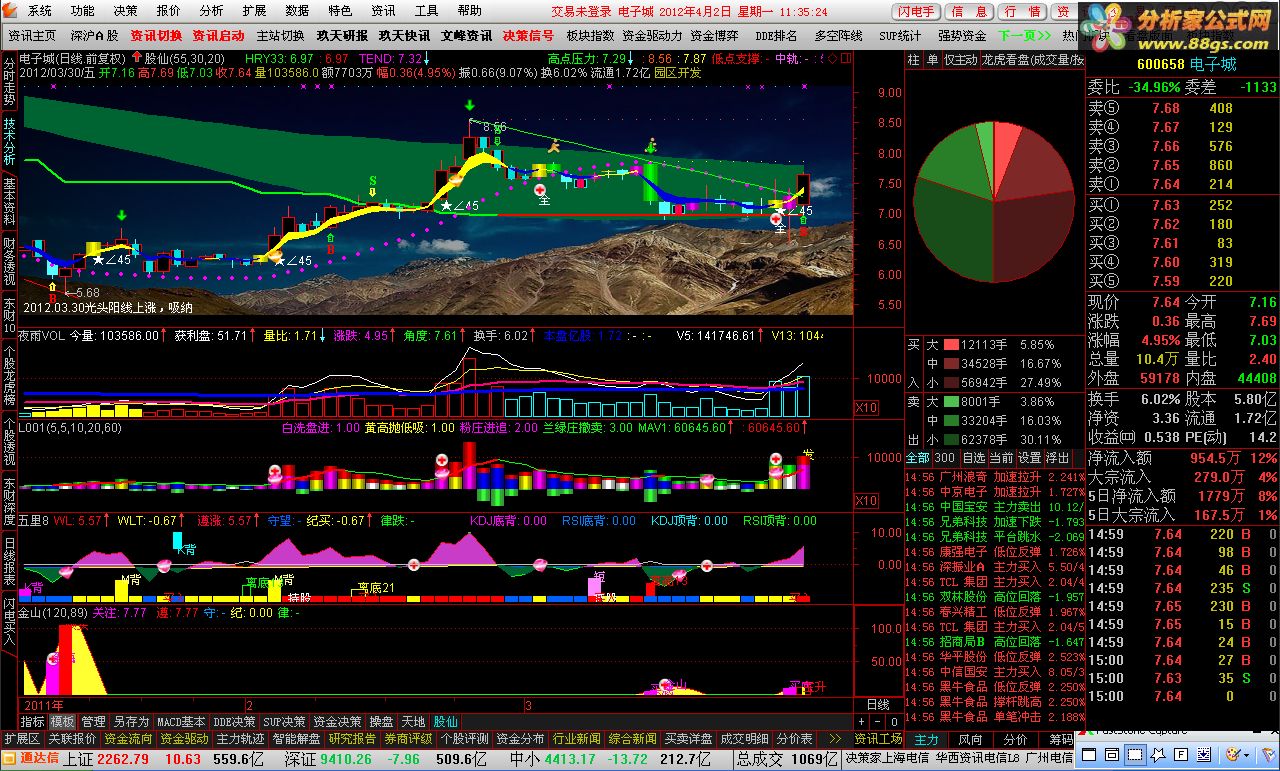
Task: Select the 闪电买入 vertical sidebar tab
Action: tap(9, 623)
